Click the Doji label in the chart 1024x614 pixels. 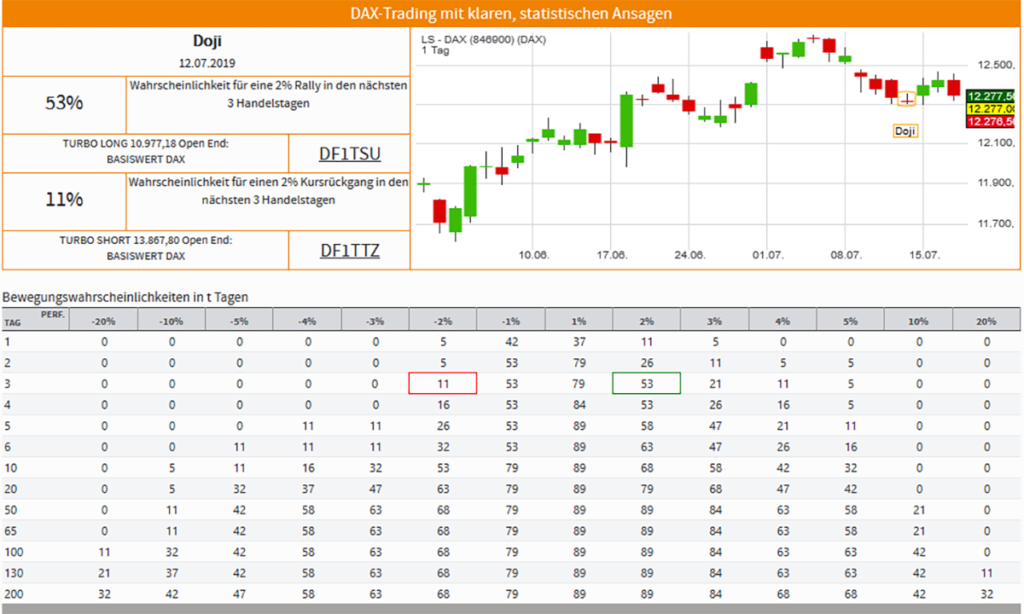pos(905,131)
